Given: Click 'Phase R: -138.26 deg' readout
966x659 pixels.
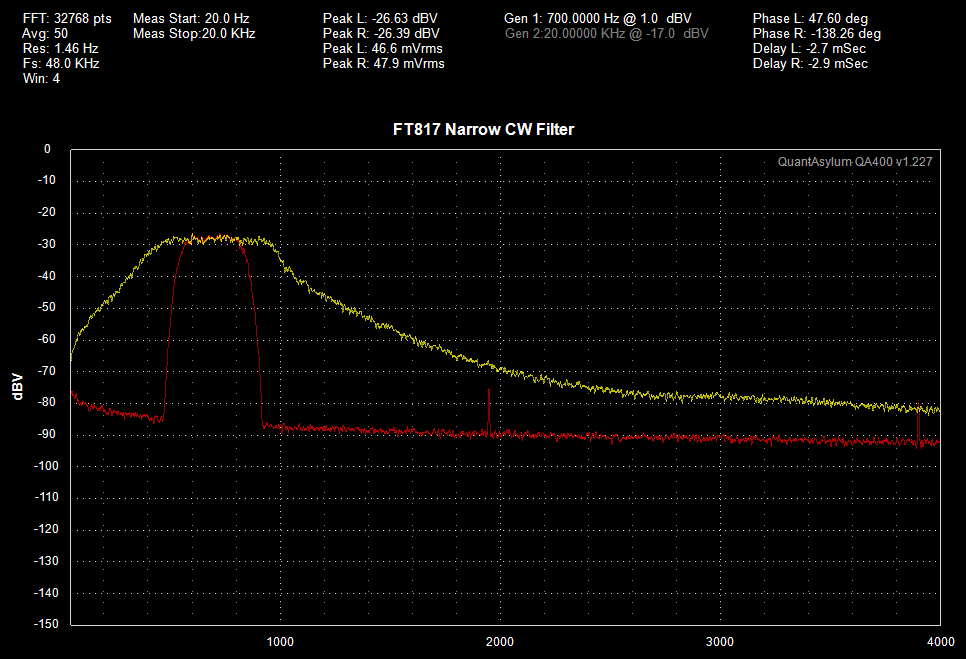Looking at the screenshot, I should (817, 33).
